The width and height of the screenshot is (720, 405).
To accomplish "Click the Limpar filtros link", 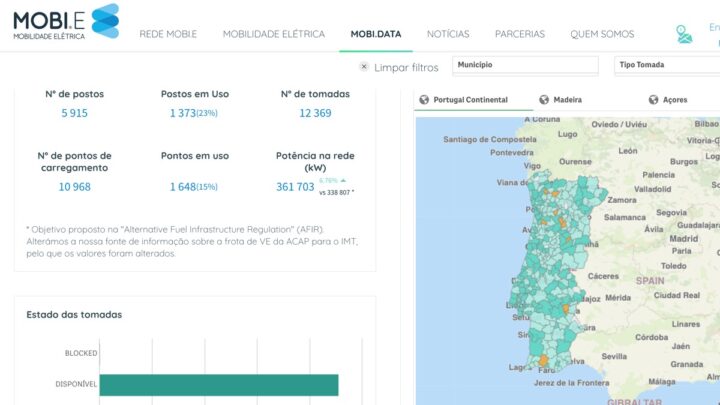I will pos(406,68).
